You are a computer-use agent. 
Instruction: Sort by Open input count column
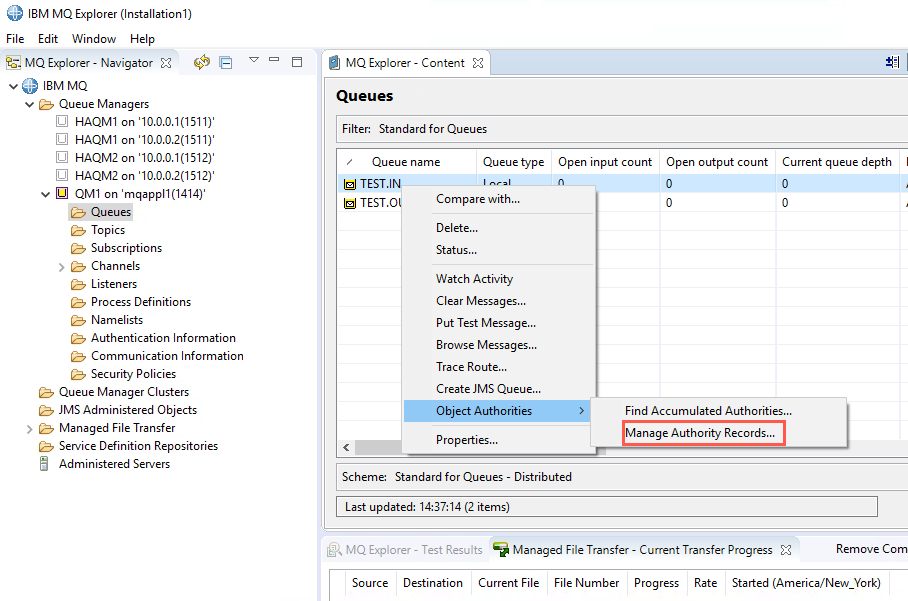click(605, 162)
